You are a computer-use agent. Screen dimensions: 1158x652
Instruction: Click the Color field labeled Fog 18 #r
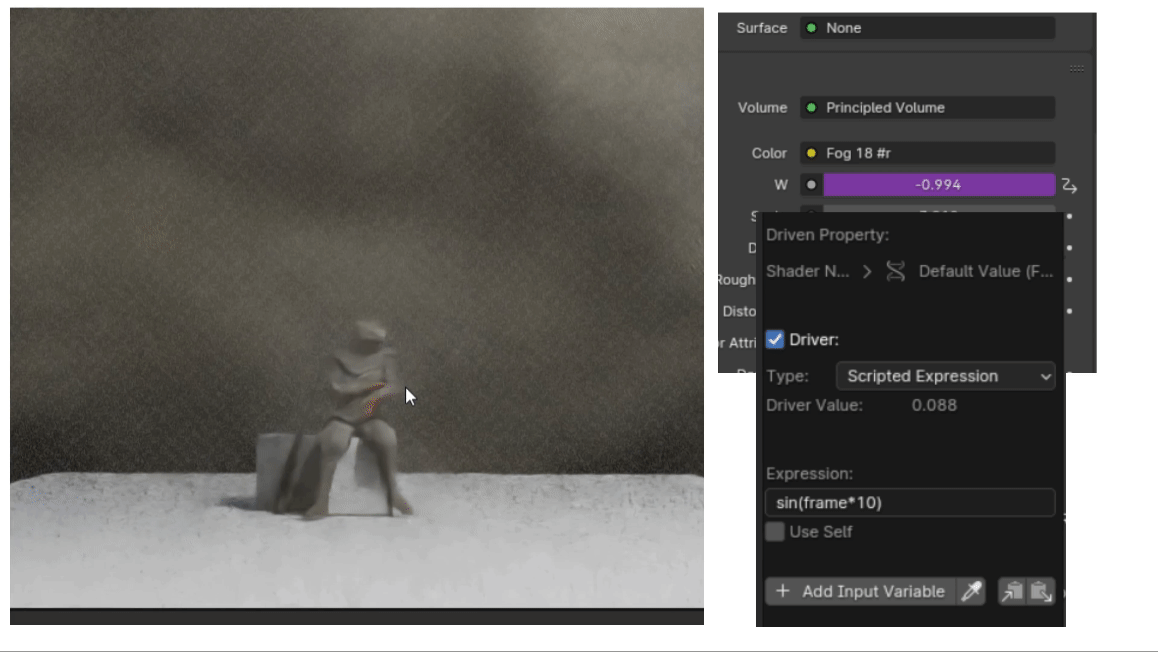pos(925,153)
